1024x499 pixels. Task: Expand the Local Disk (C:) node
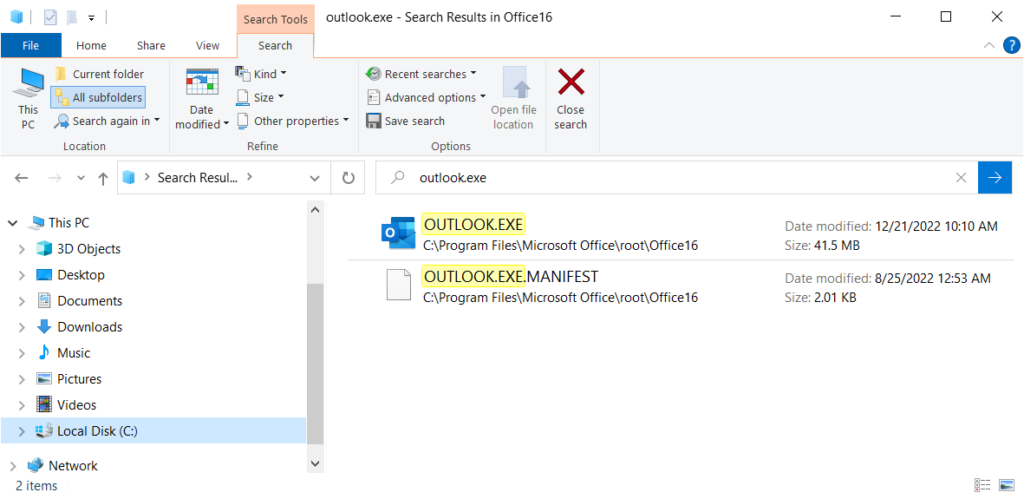(22, 431)
